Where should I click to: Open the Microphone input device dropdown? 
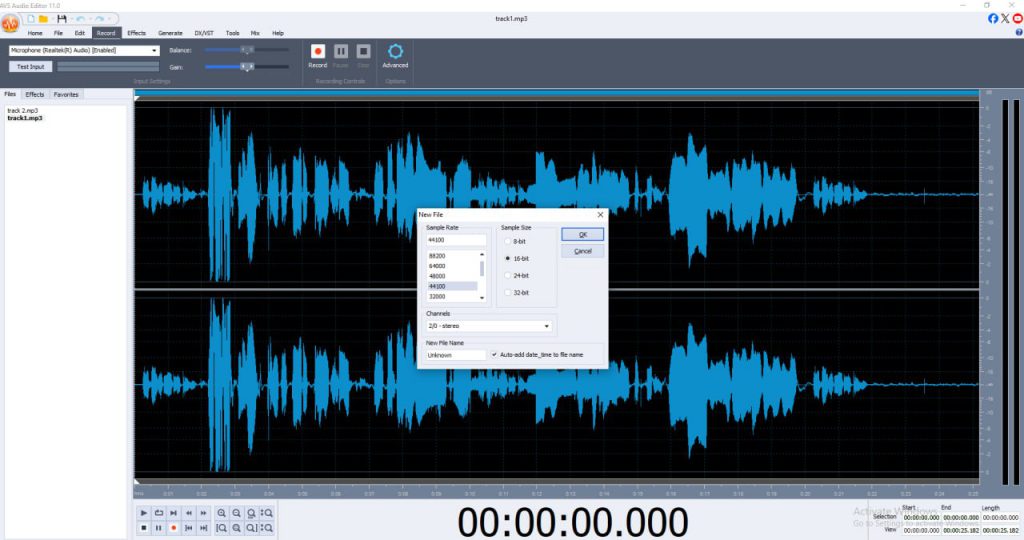pyautogui.click(x=155, y=50)
